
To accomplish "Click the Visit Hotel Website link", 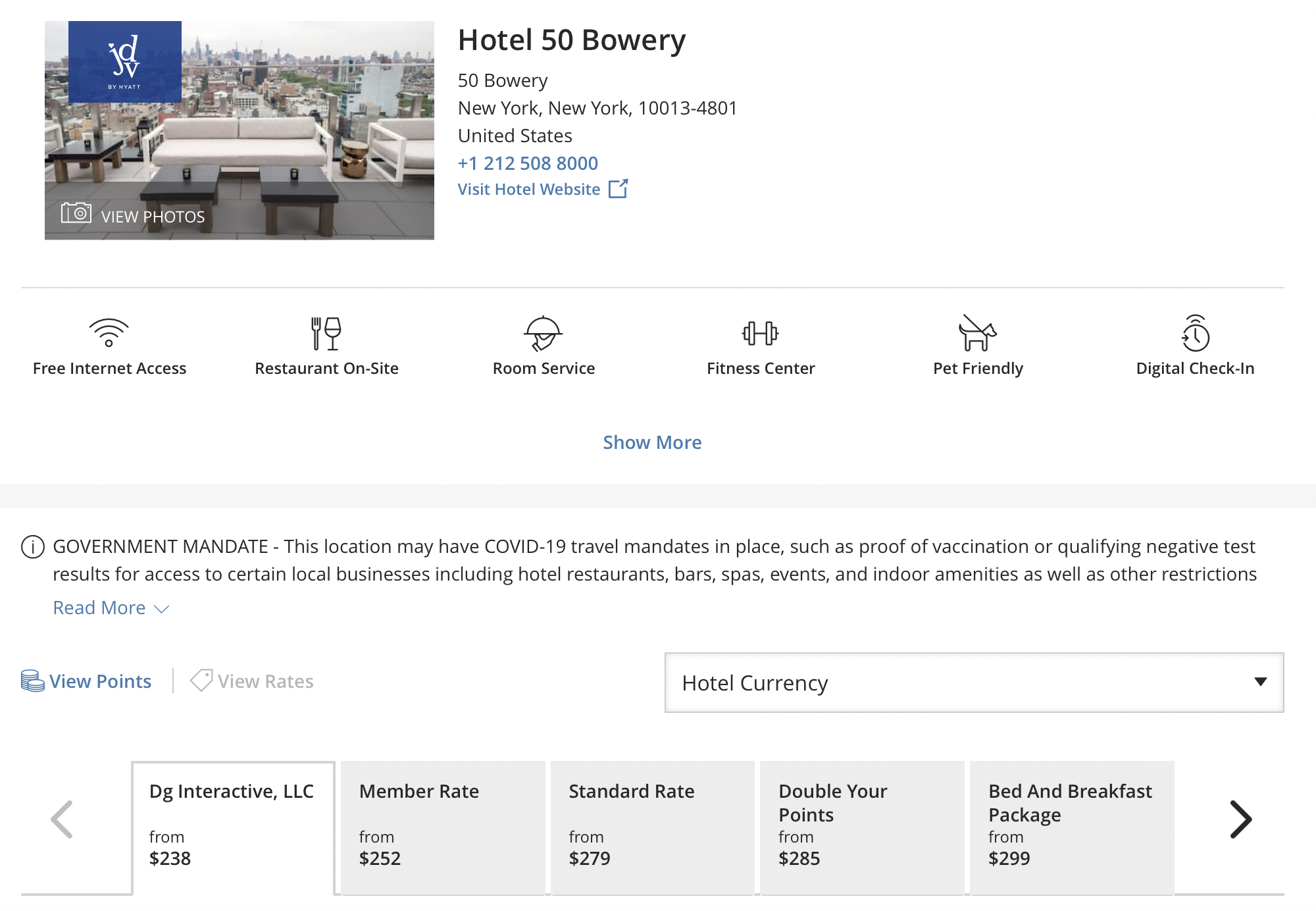I will point(529,190).
